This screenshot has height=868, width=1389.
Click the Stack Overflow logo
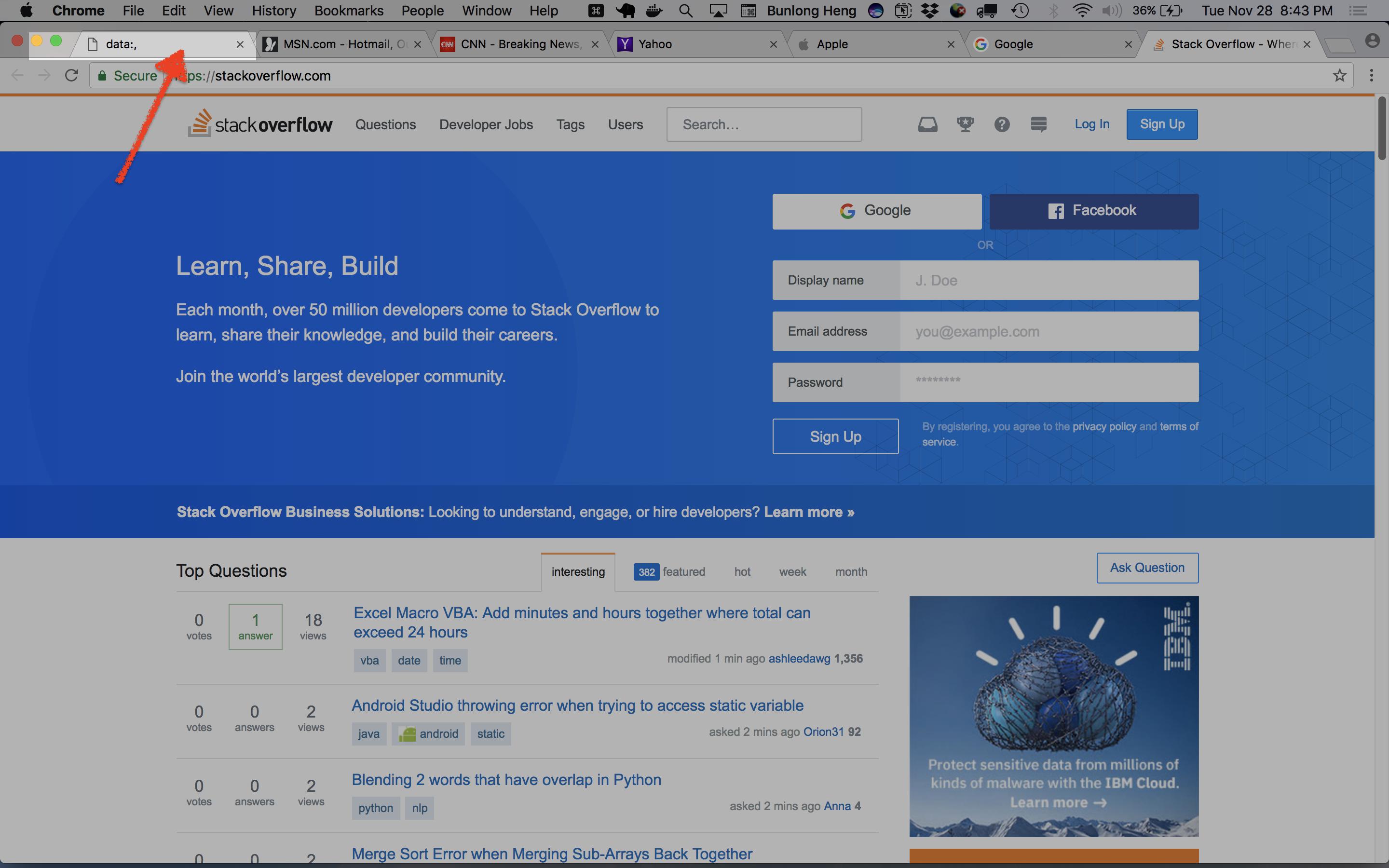coord(260,124)
